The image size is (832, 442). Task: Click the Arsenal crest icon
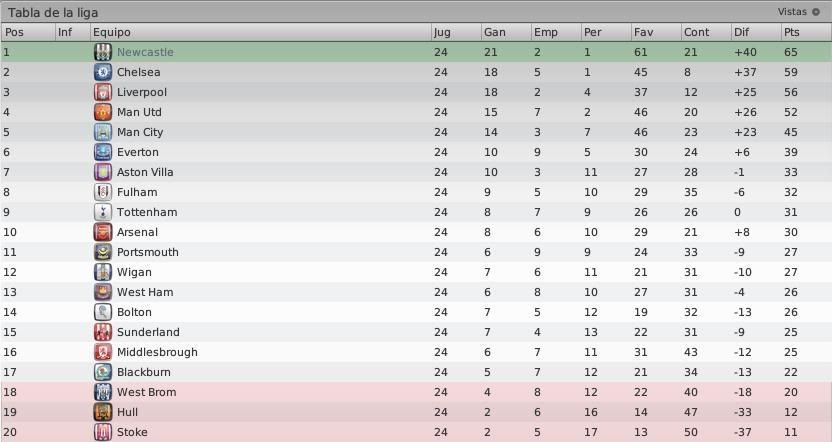pyautogui.click(x=103, y=232)
